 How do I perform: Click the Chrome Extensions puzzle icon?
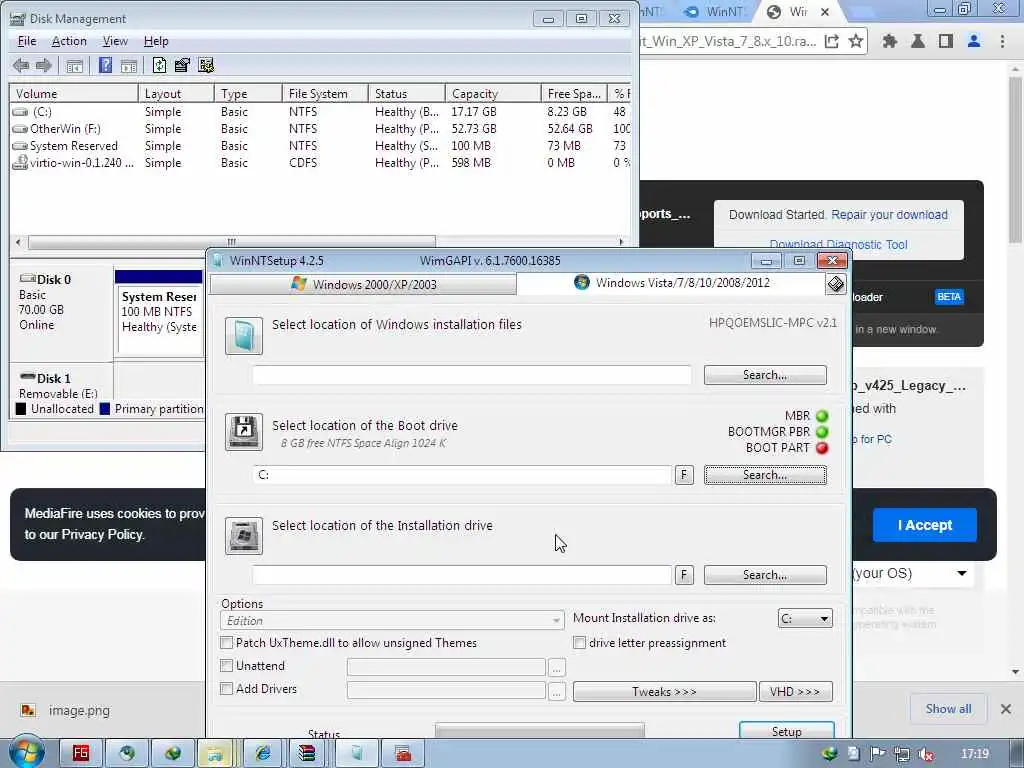889,42
